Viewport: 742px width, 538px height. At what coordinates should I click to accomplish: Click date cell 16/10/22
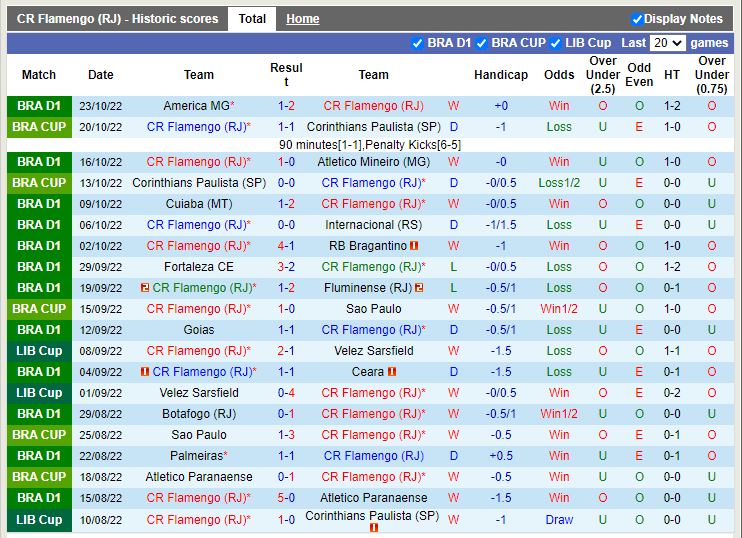point(101,162)
